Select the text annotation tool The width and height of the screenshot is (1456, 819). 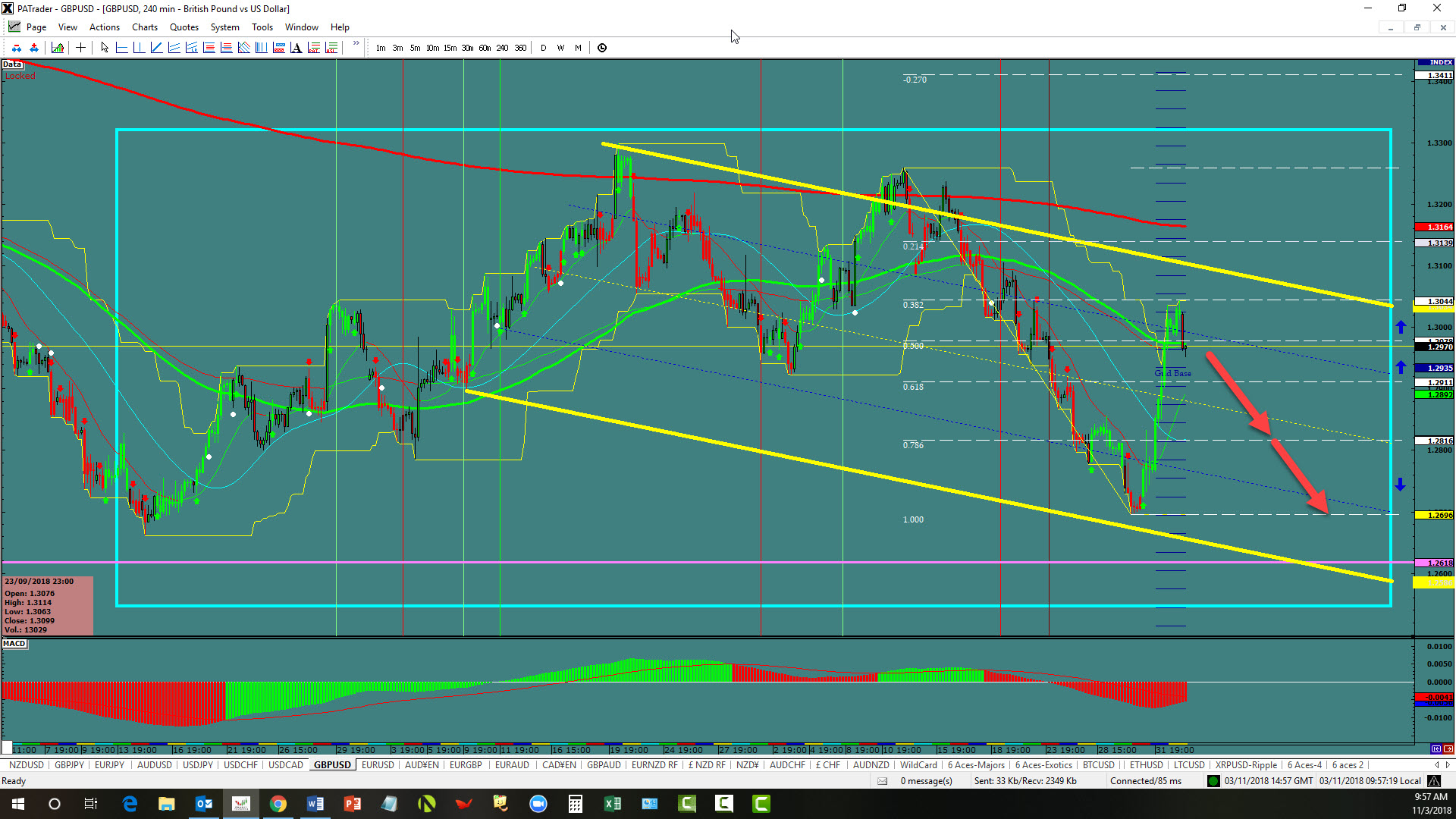(296, 48)
